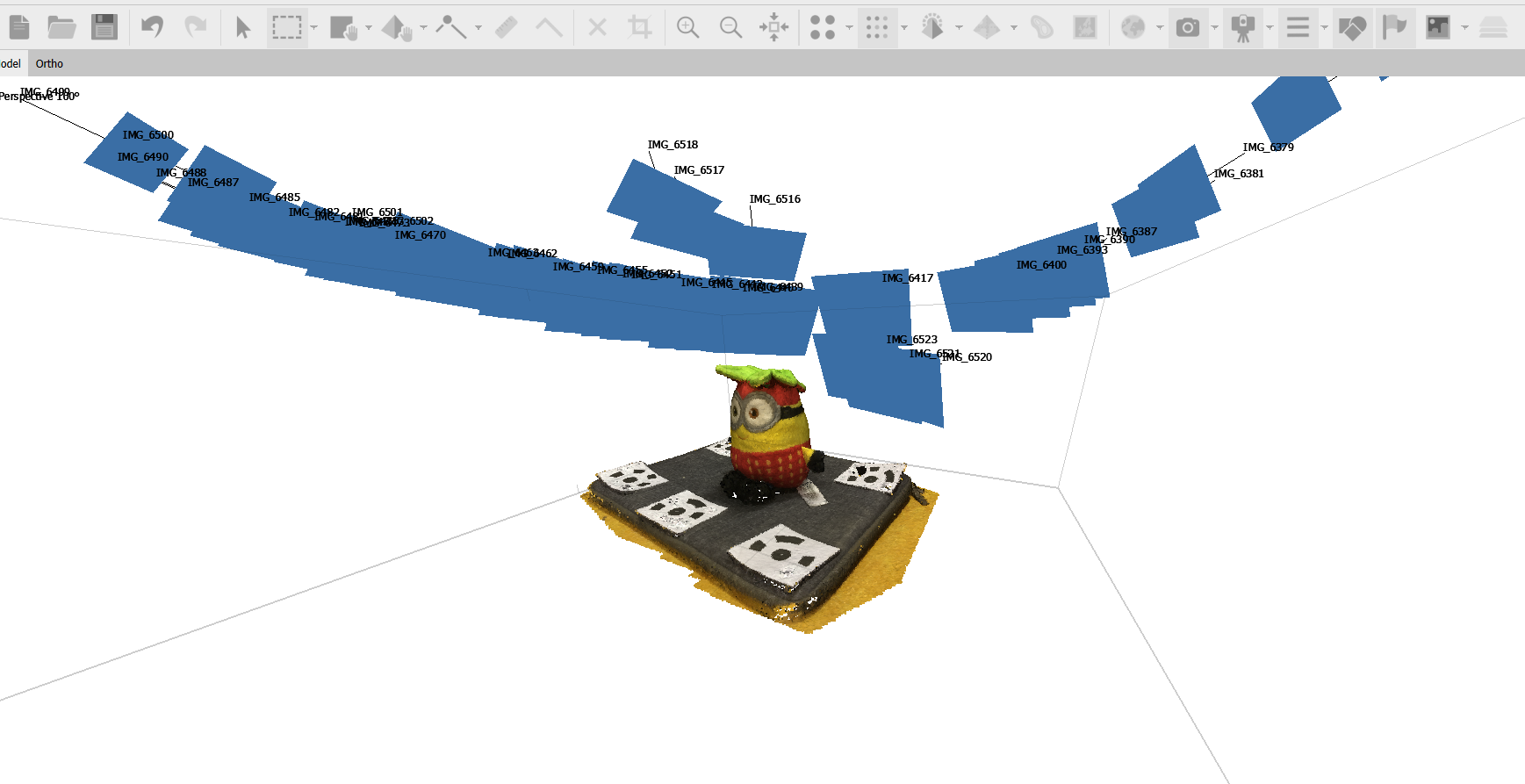Select the Model tab

pos(11,63)
